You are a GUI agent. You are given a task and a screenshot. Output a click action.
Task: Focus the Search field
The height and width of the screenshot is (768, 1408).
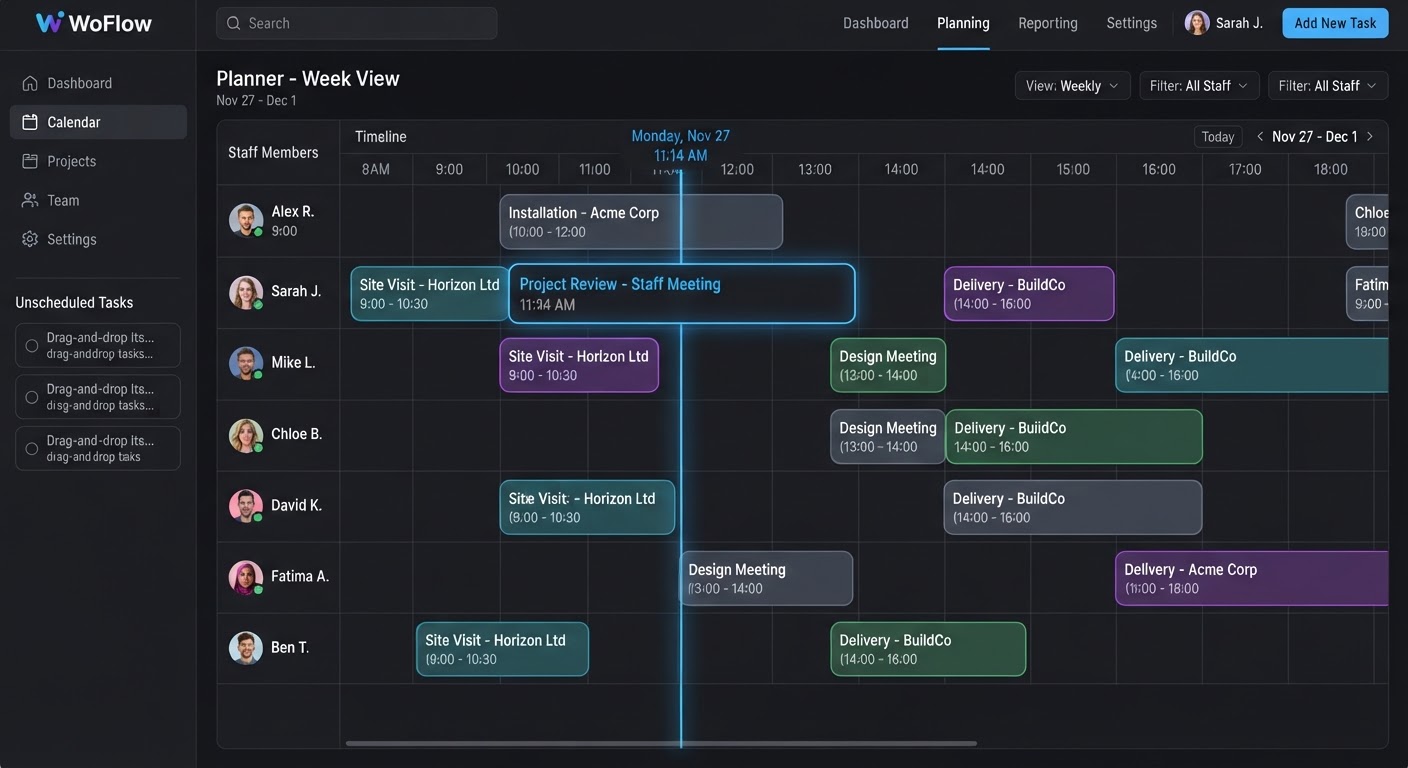pos(357,23)
